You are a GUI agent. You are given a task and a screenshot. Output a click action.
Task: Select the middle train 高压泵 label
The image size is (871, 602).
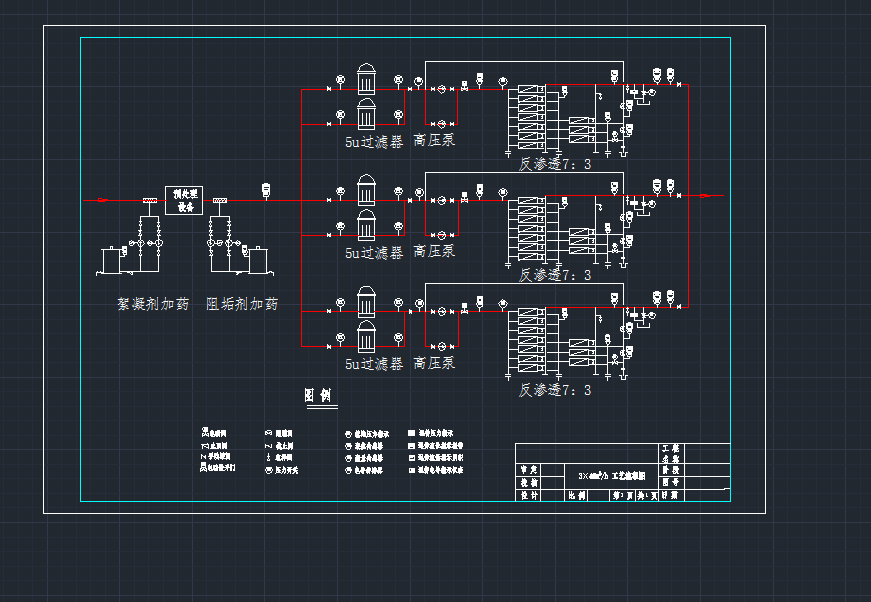pyautogui.click(x=434, y=252)
